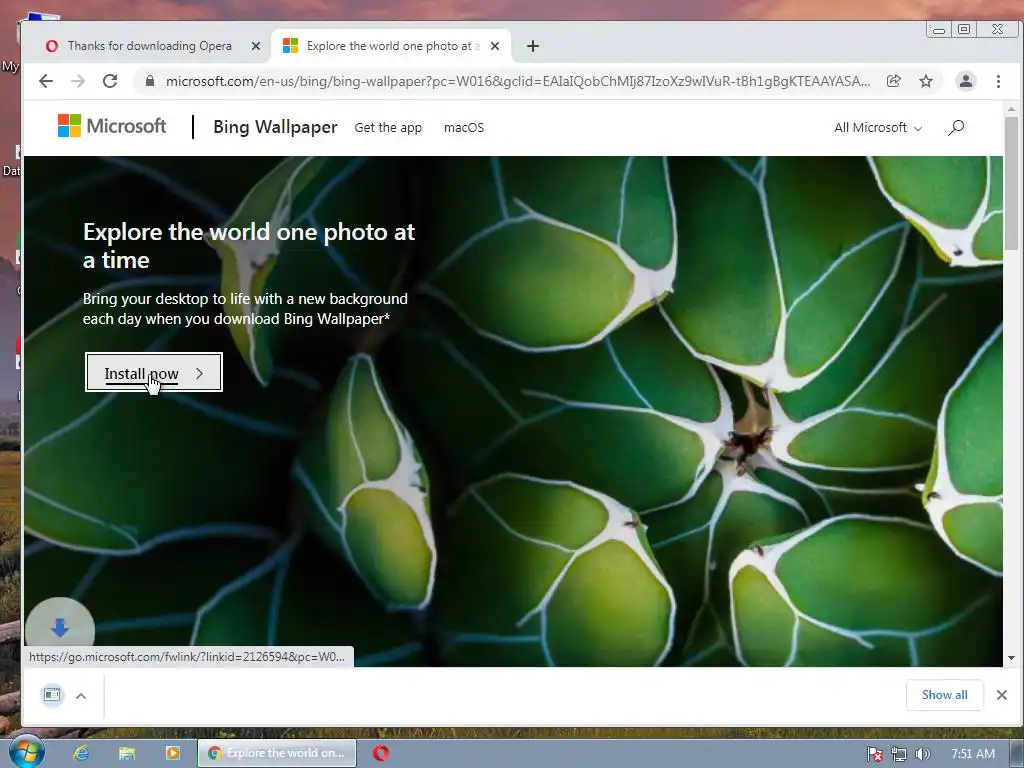Open the site search magnifier
Screen dimensions: 1024x768
(x=955, y=127)
